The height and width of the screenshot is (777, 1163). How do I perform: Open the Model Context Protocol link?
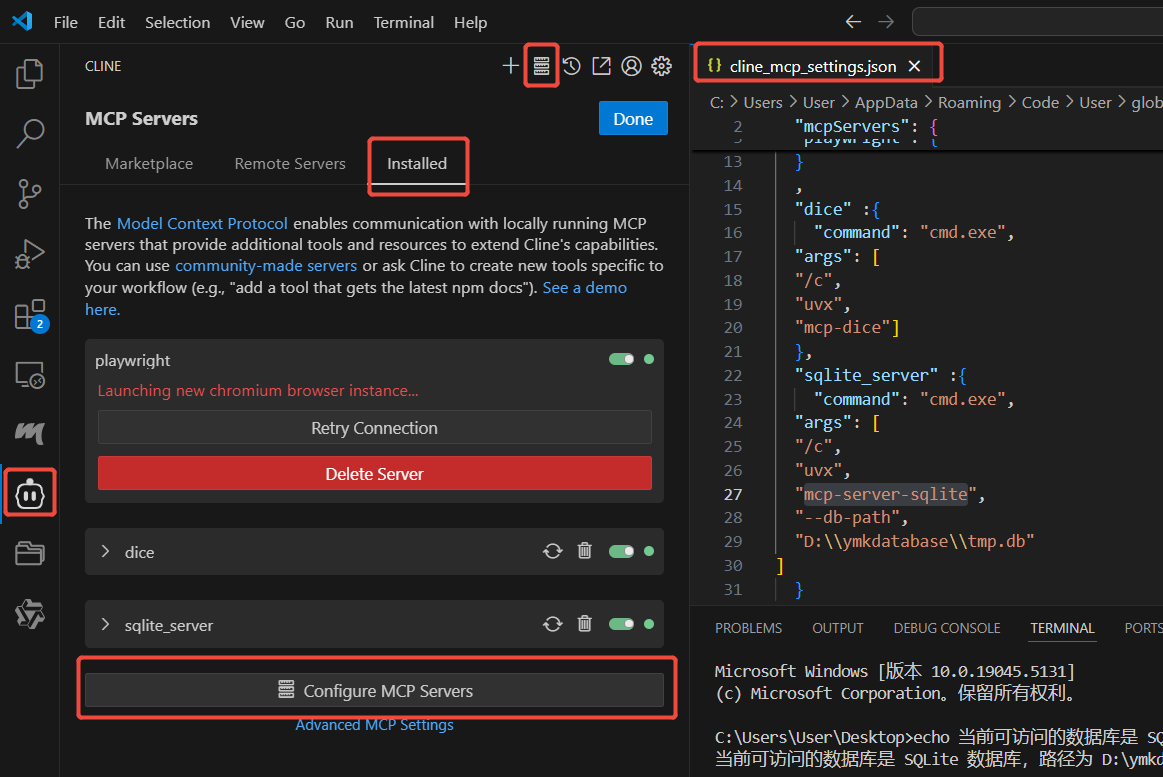202,223
